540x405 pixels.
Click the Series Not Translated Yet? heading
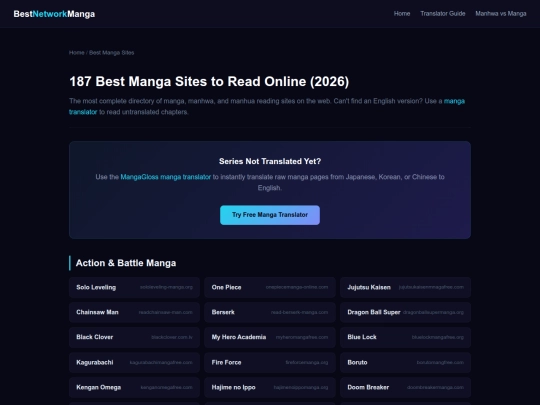(270, 161)
